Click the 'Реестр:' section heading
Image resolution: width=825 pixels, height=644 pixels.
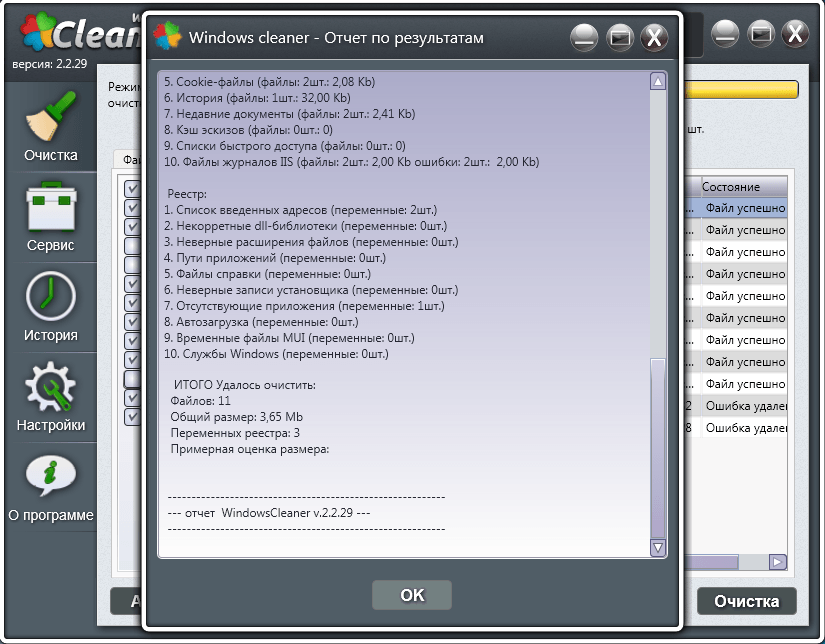[187, 194]
